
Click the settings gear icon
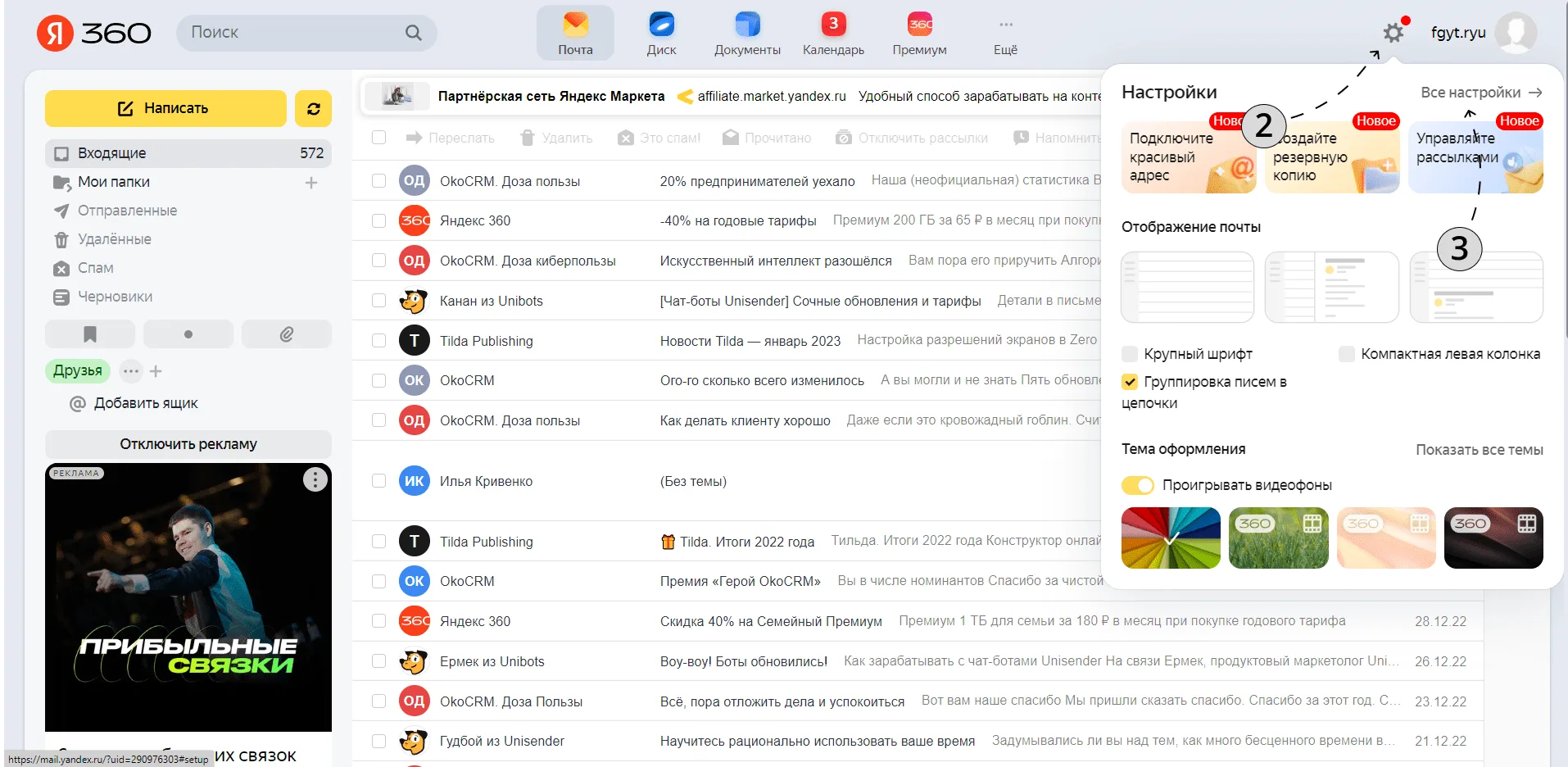[1393, 33]
